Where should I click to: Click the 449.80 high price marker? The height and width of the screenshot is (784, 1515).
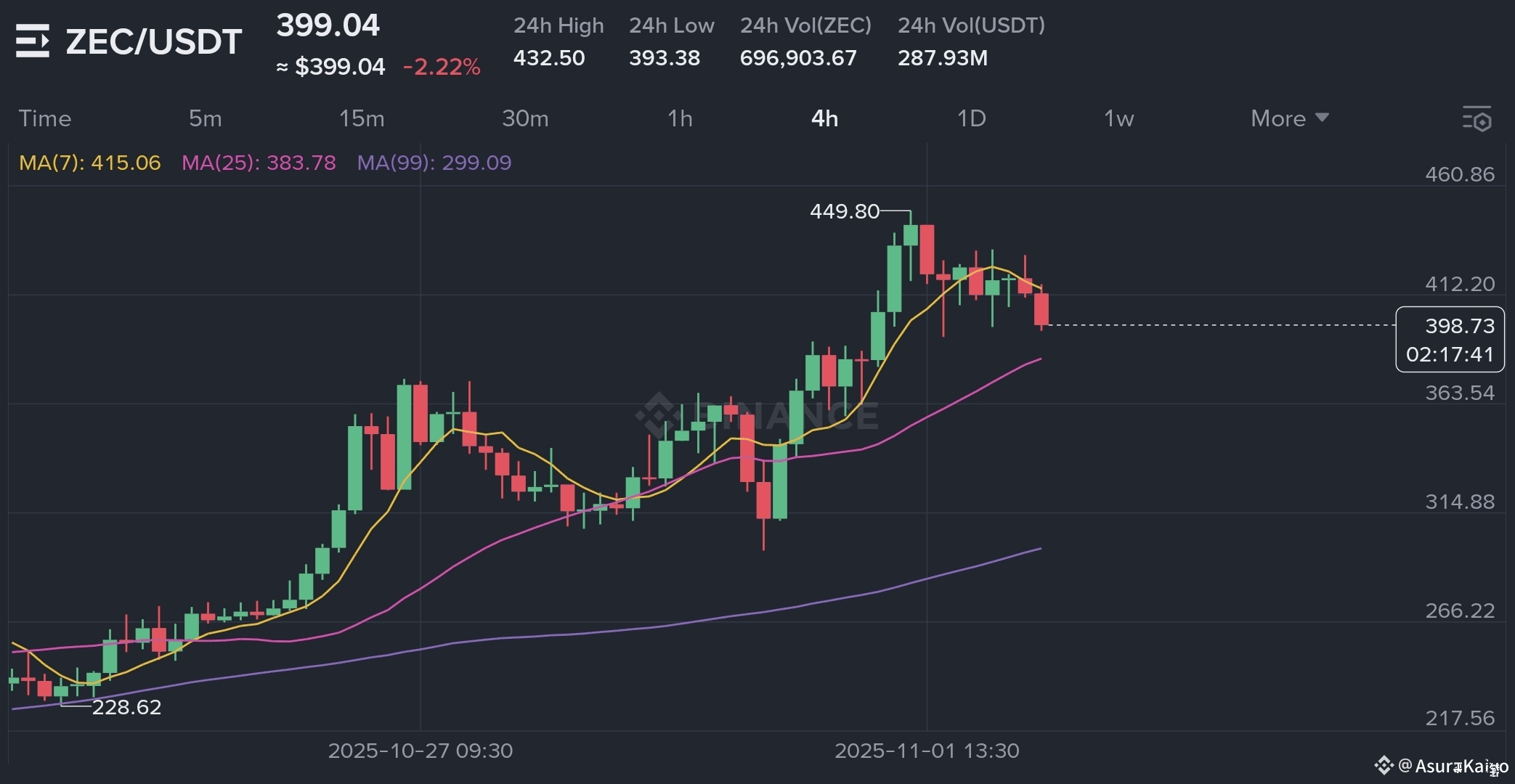[x=844, y=211]
